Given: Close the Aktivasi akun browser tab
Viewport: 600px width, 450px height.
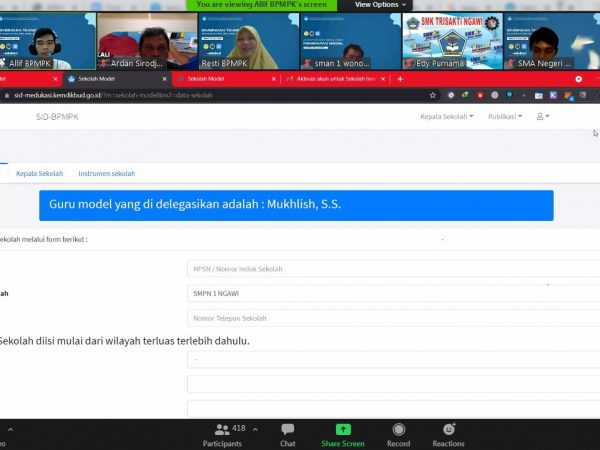Looking at the screenshot, I should tap(383, 79).
